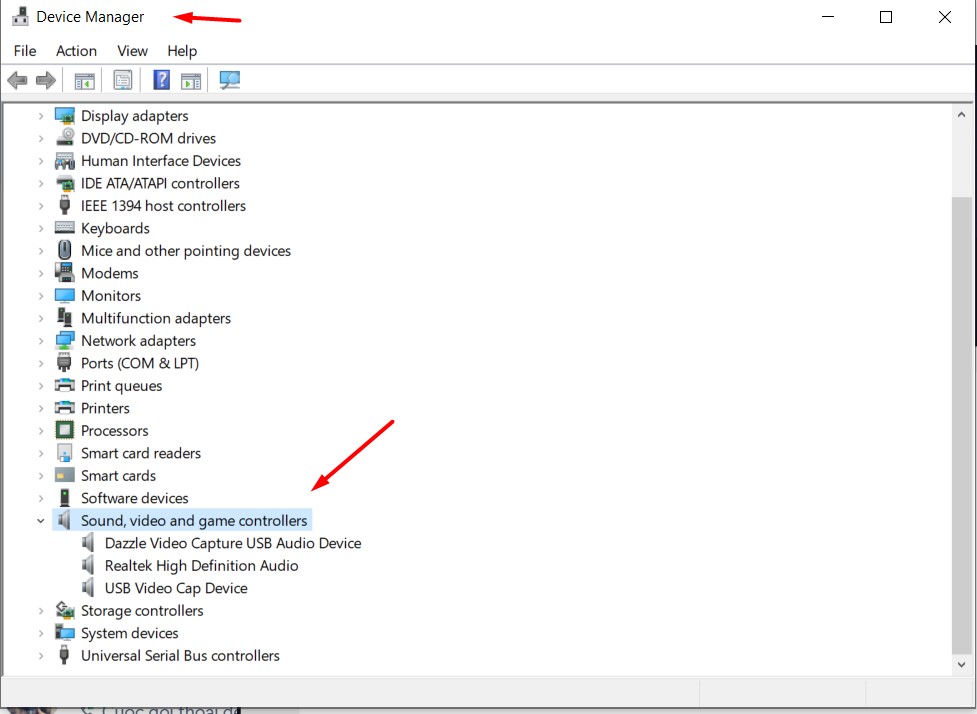The image size is (977, 714).
Task: Expand the DVD/CD-ROM drives node
Action: [x=41, y=138]
